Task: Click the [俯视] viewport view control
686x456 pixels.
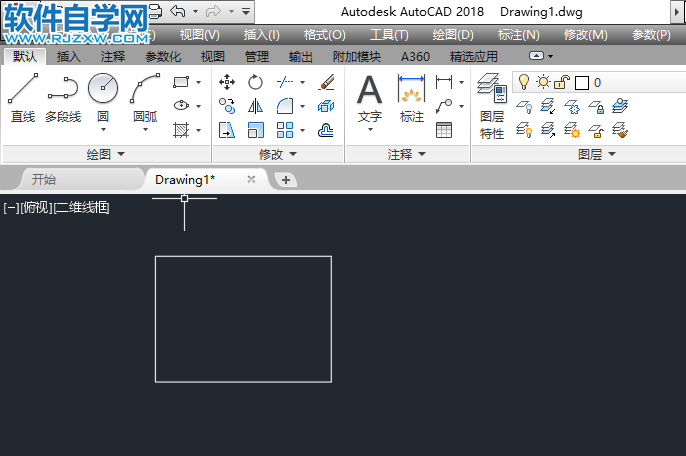Action: (37, 207)
